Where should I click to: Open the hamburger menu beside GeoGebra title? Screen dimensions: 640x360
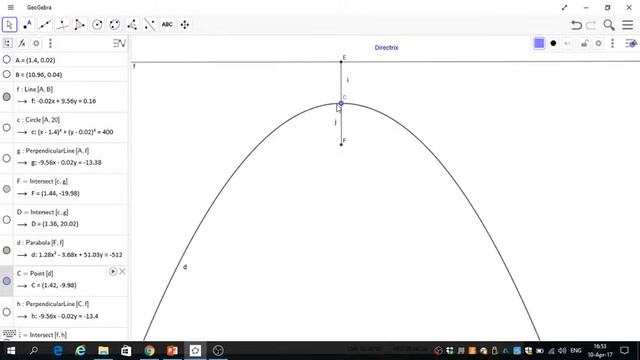click(x=11, y=7)
